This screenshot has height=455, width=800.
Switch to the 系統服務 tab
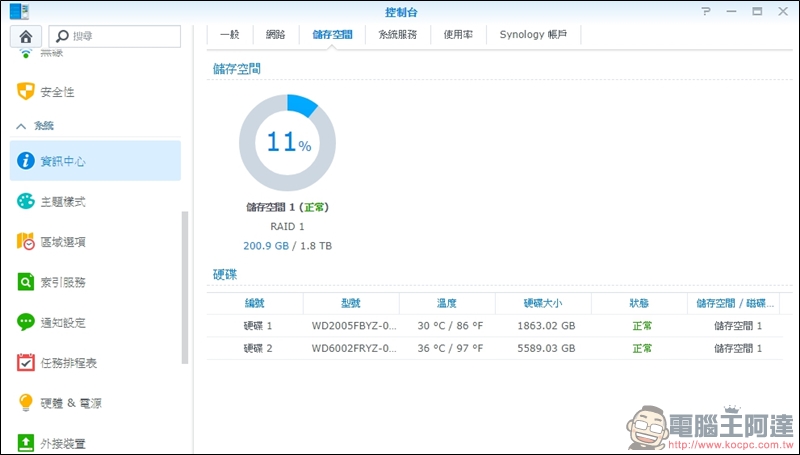tap(397, 35)
